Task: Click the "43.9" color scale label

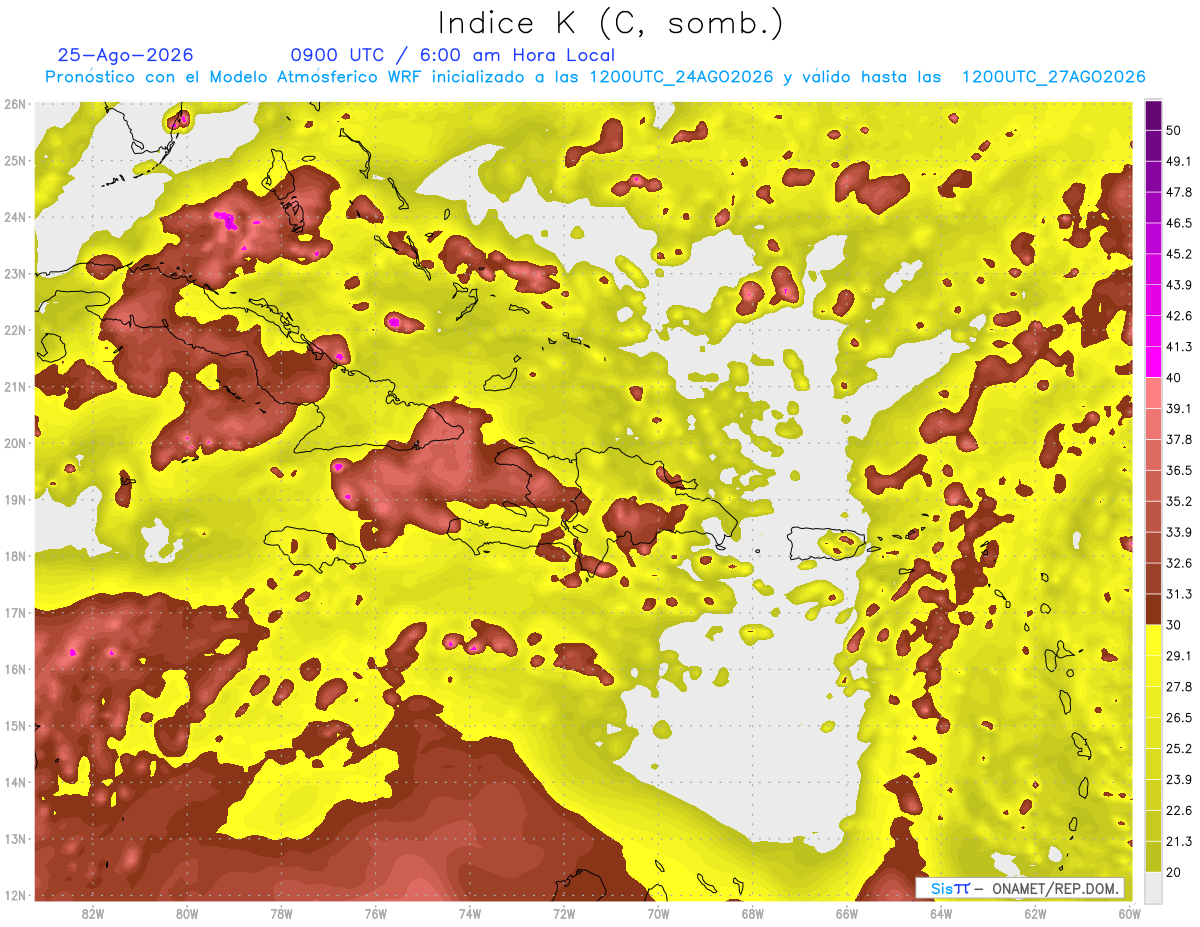Action: (x=1178, y=285)
